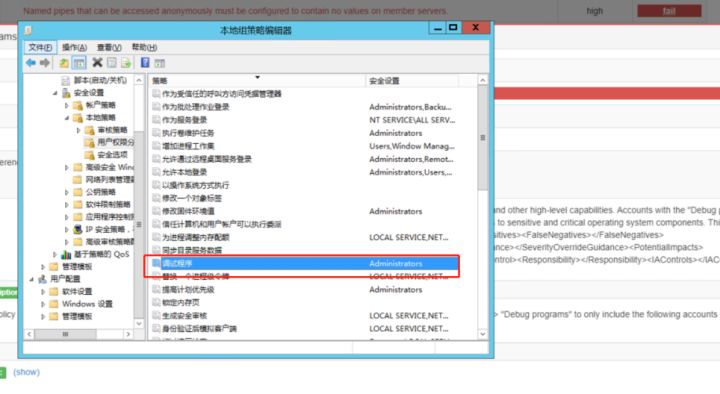Click the tree pane scroll-down arrow
The width and height of the screenshot is (720, 394).
(x=139, y=324)
